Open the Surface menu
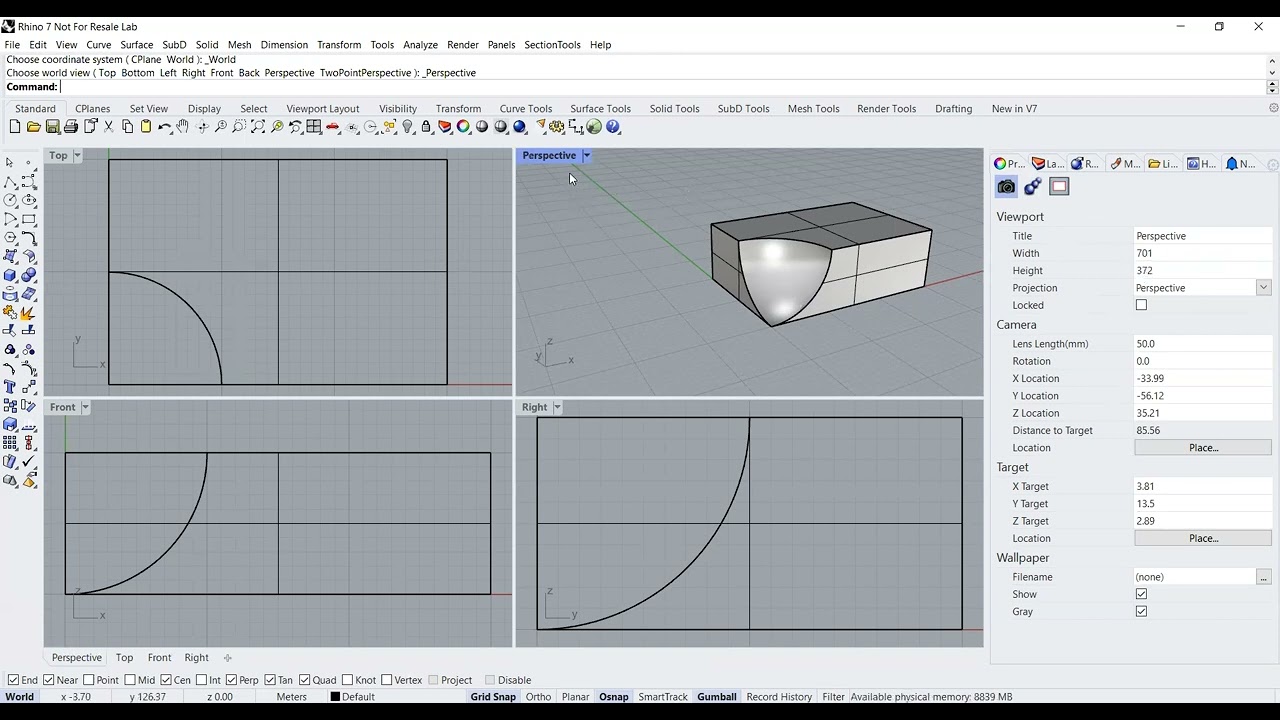 point(137,45)
